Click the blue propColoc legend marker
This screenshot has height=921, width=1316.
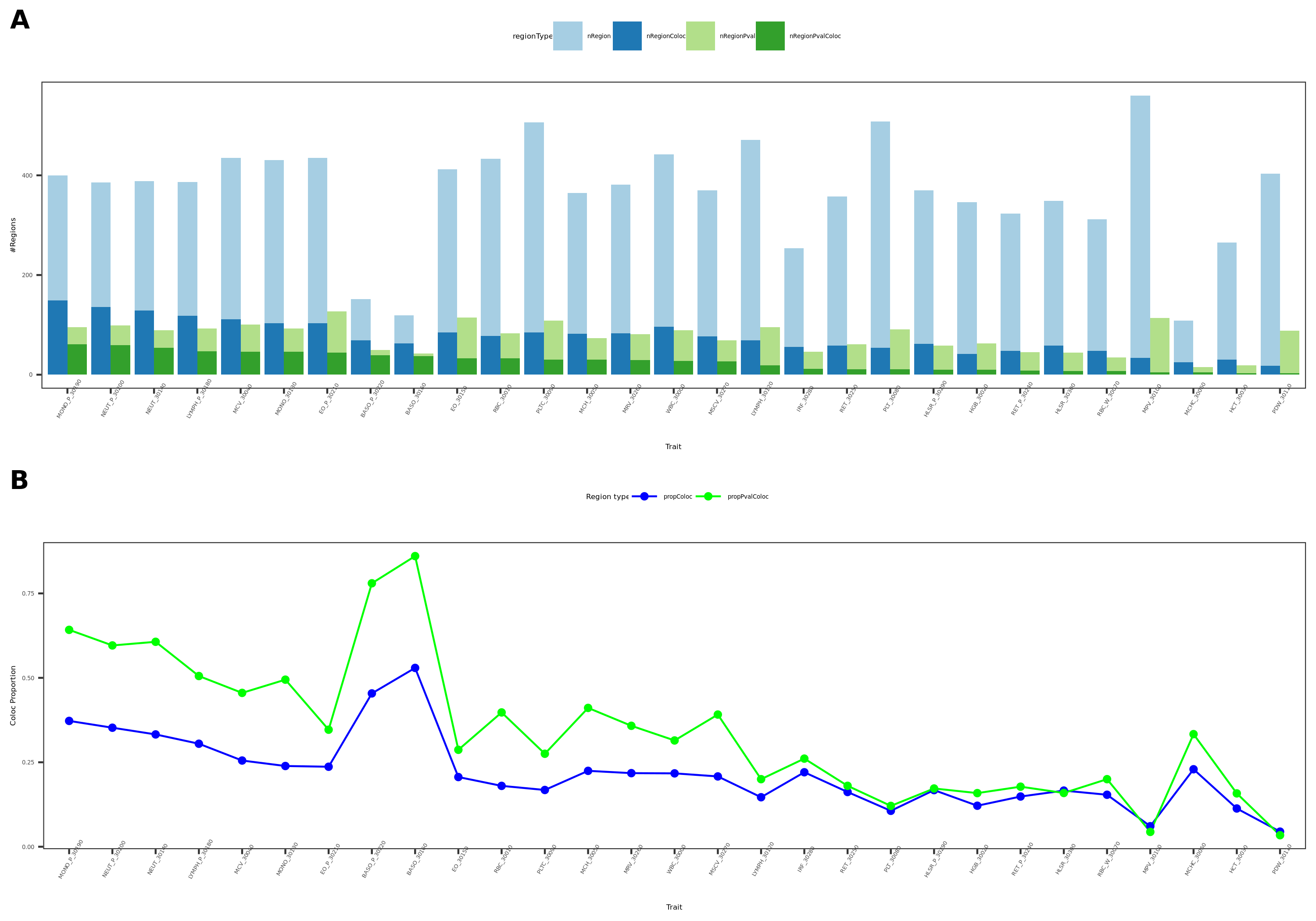(x=644, y=496)
